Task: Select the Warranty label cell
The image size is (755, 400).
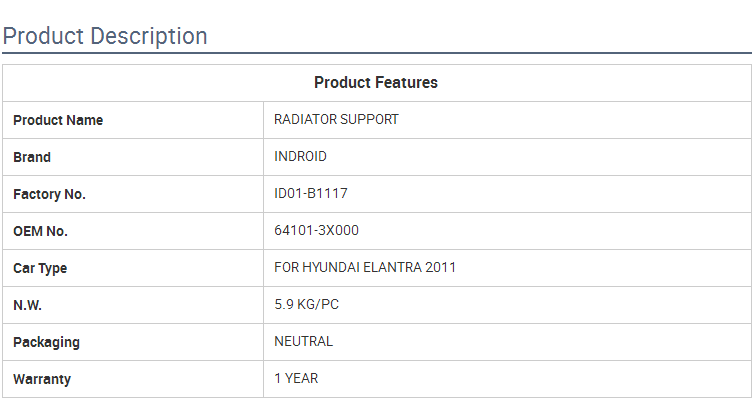Action: (42, 379)
